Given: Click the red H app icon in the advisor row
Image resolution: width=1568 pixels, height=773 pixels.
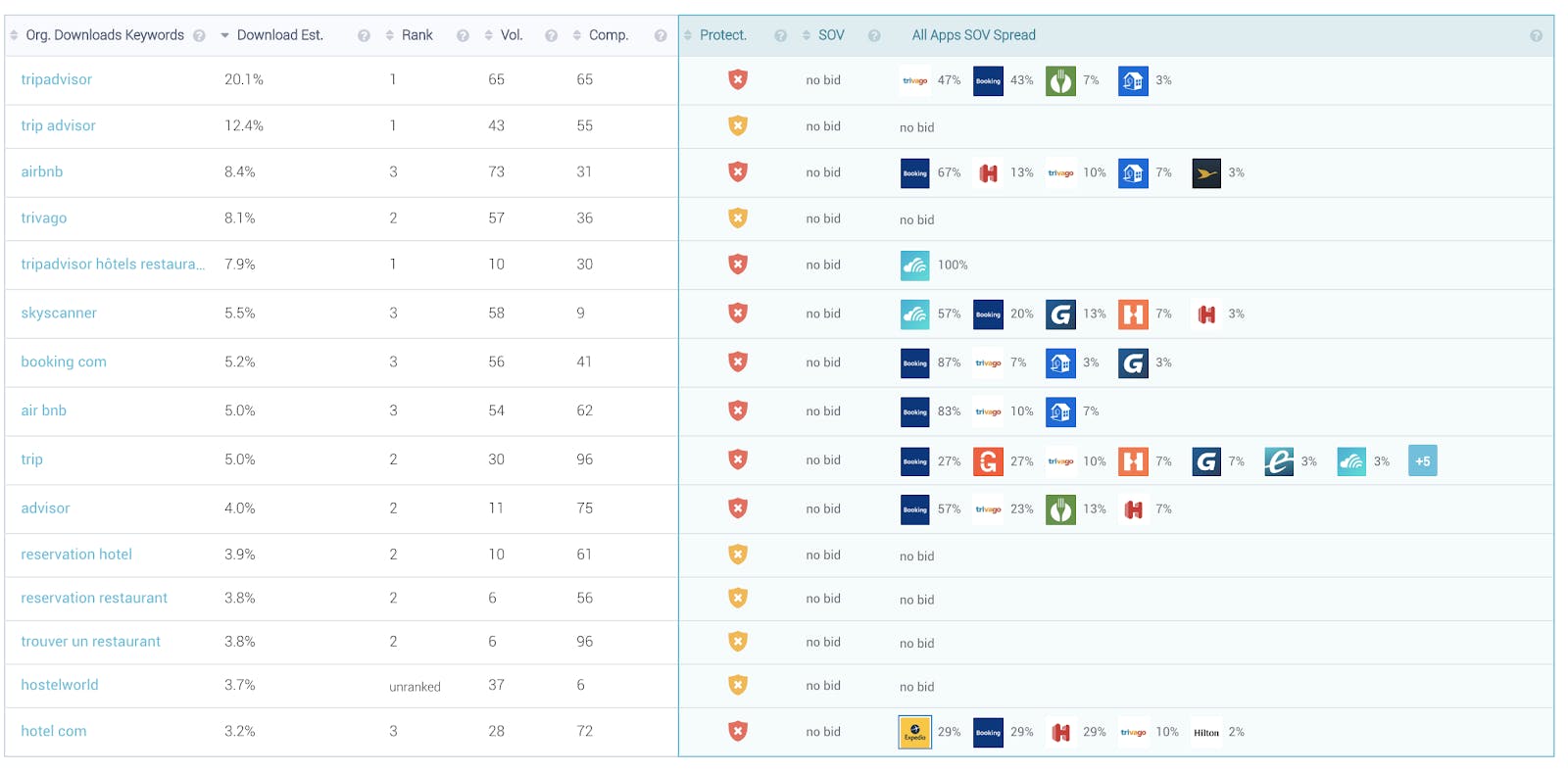Looking at the screenshot, I should [x=1133, y=509].
